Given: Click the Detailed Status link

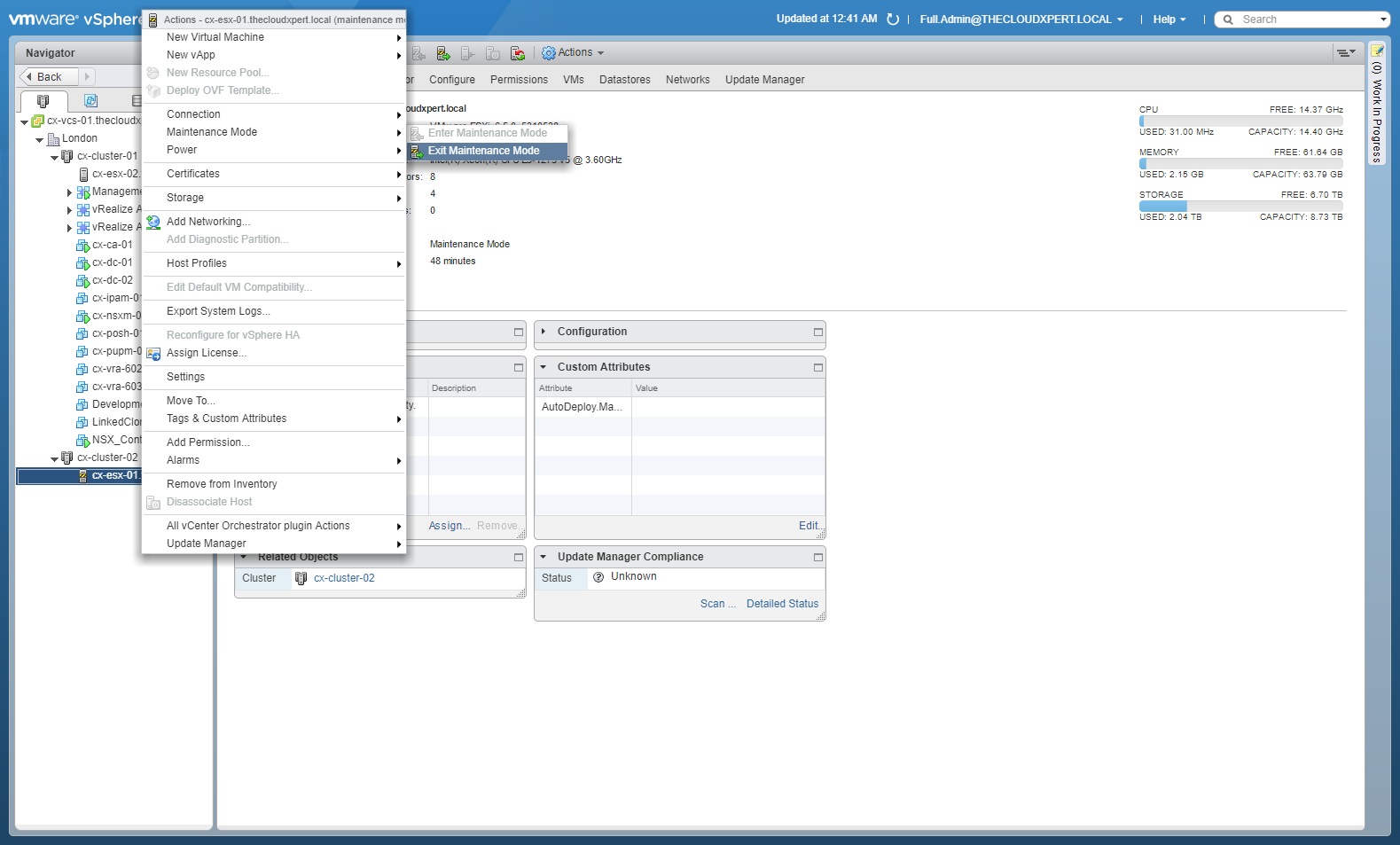Looking at the screenshot, I should (x=782, y=604).
